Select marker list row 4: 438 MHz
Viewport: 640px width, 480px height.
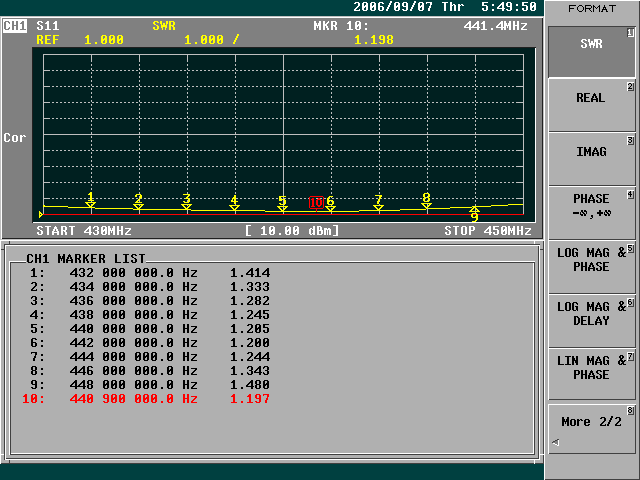pyautogui.click(x=150, y=315)
